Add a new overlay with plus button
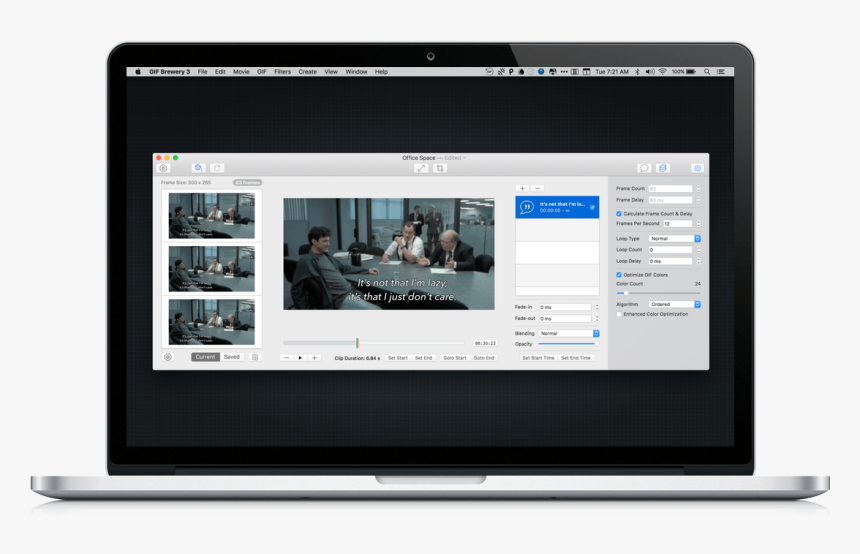Image resolution: width=860 pixels, height=554 pixels. [522, 188]
